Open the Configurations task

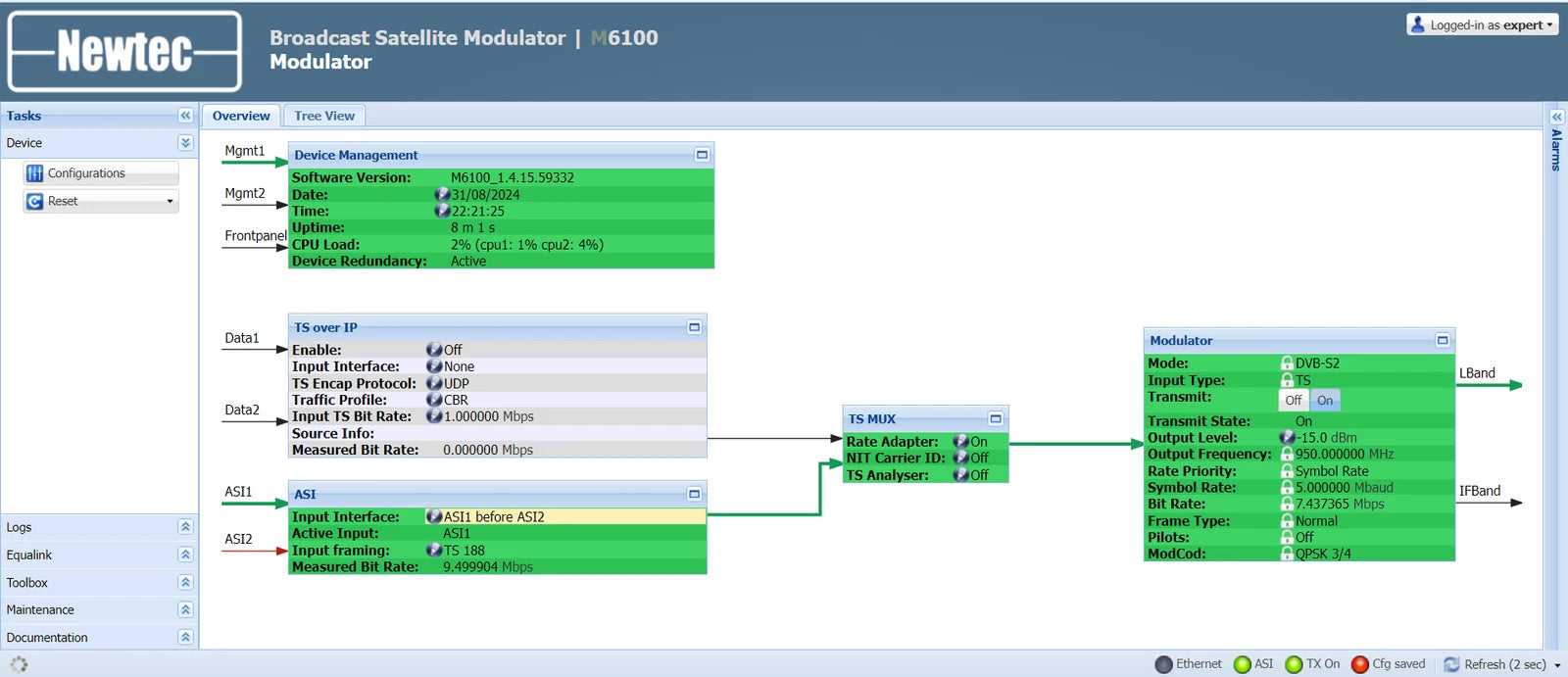pyautogui.click(x=101, y=173)
